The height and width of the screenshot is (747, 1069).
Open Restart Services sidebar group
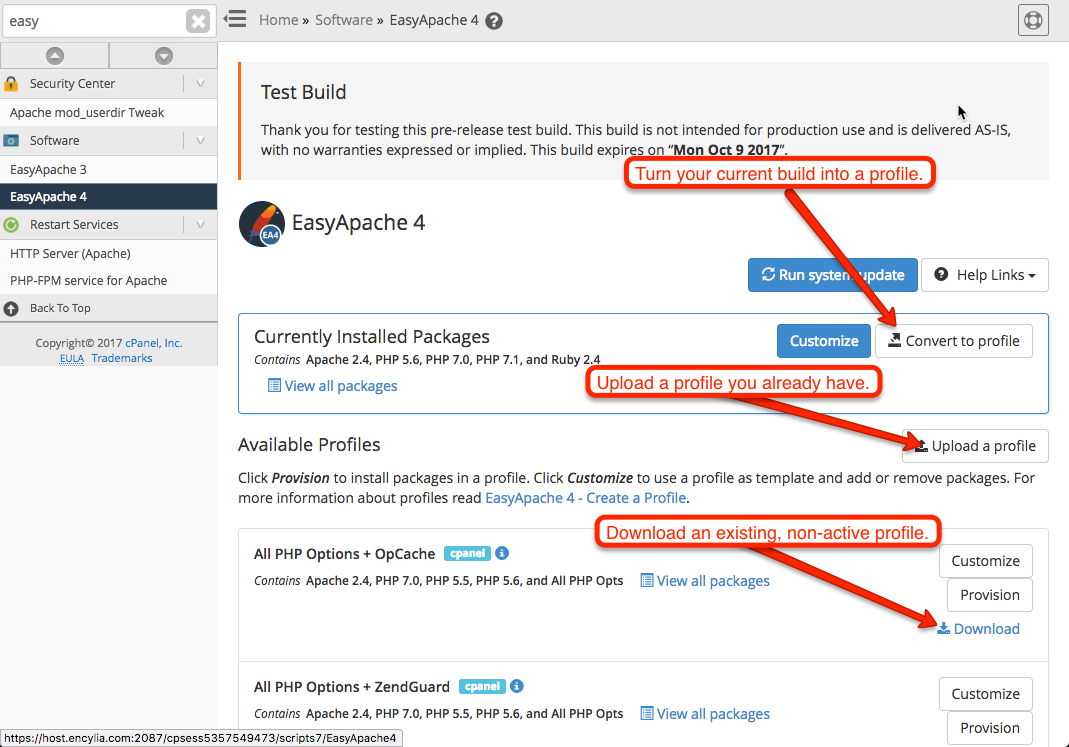(74, 224)
